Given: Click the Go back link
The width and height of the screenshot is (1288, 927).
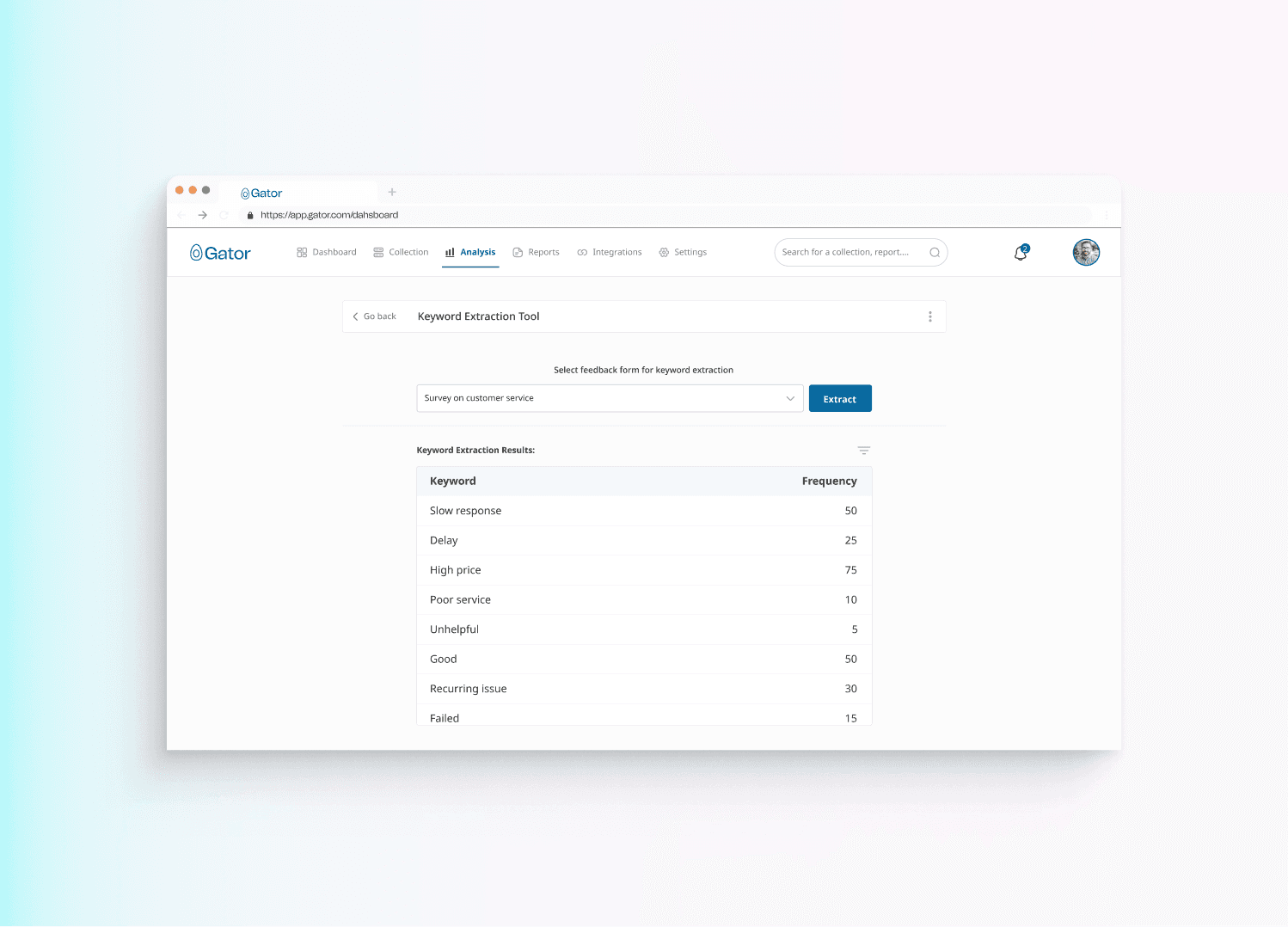Looking at the screenshot, I should coord(375,316).
